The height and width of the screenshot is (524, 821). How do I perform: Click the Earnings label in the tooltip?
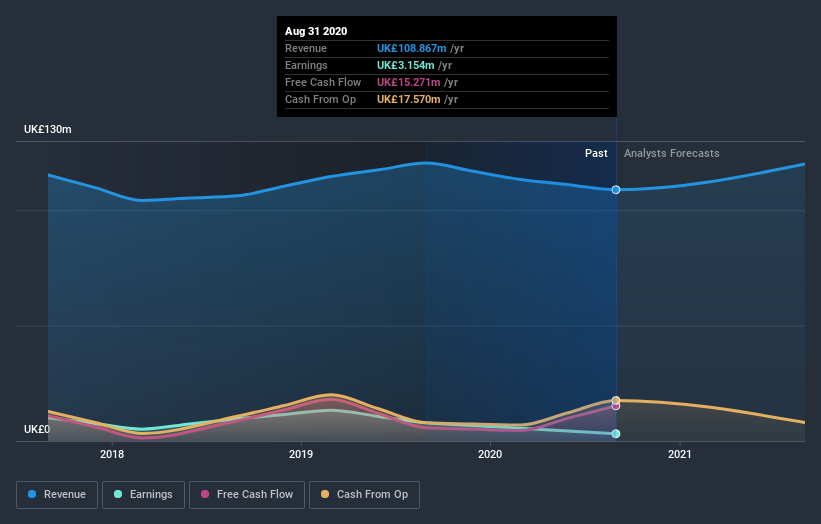click(306, 65)
